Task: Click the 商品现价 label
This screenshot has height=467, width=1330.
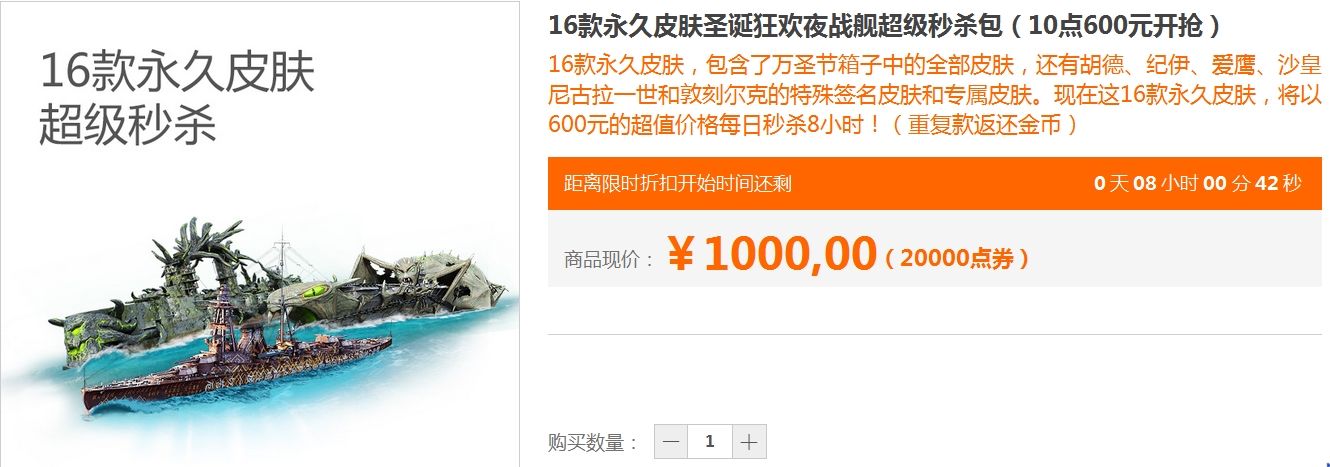Action: coord(610,260)
